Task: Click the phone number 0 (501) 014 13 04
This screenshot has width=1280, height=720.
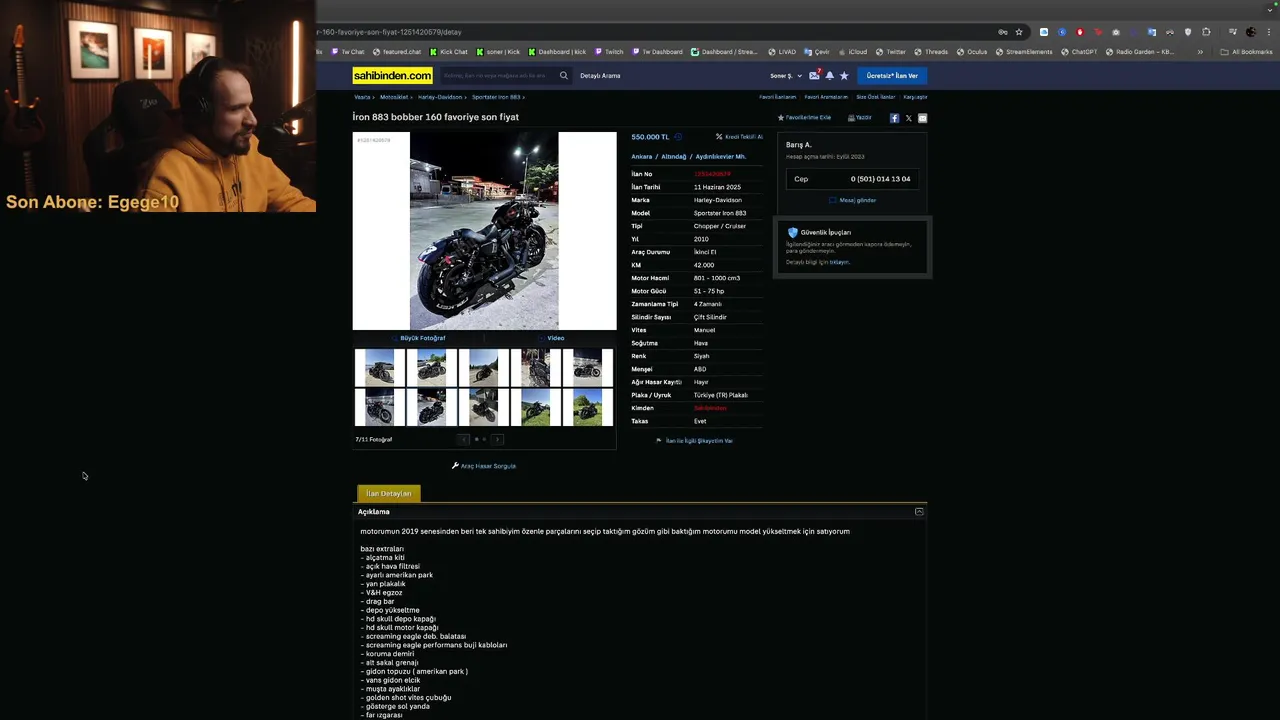Action: pos(880,179)
